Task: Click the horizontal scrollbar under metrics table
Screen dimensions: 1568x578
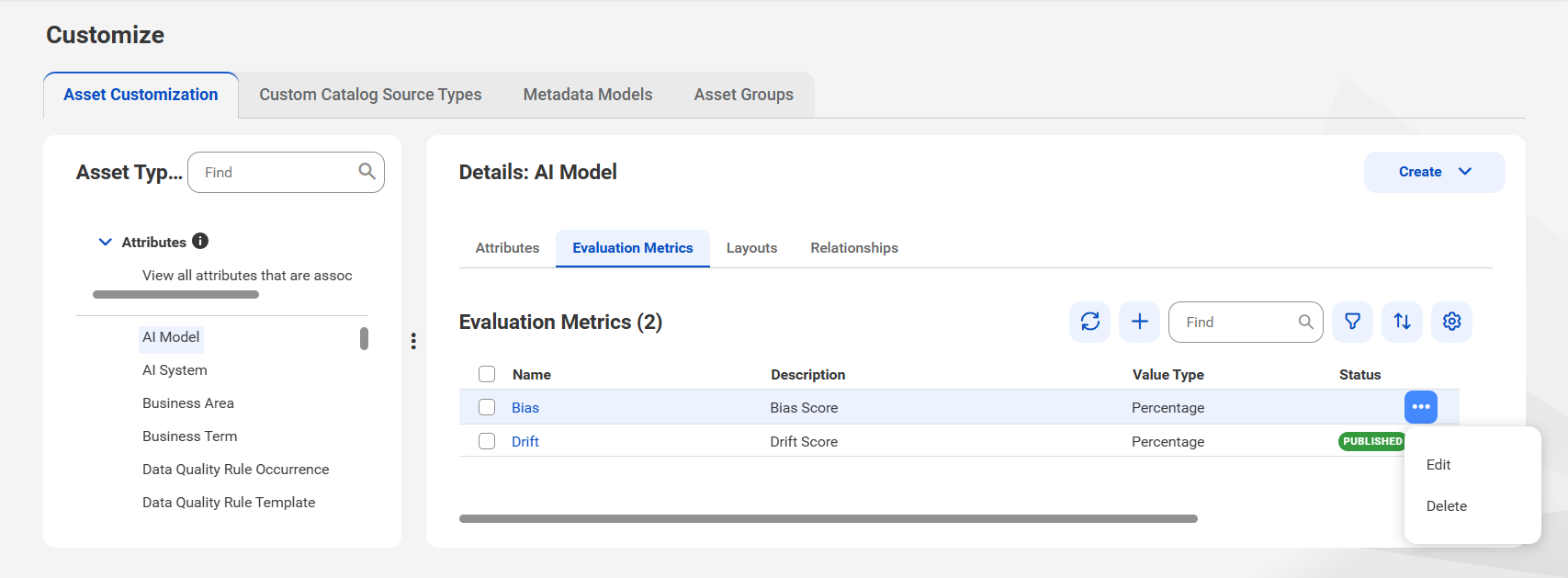Action: (x=828, y=519)
